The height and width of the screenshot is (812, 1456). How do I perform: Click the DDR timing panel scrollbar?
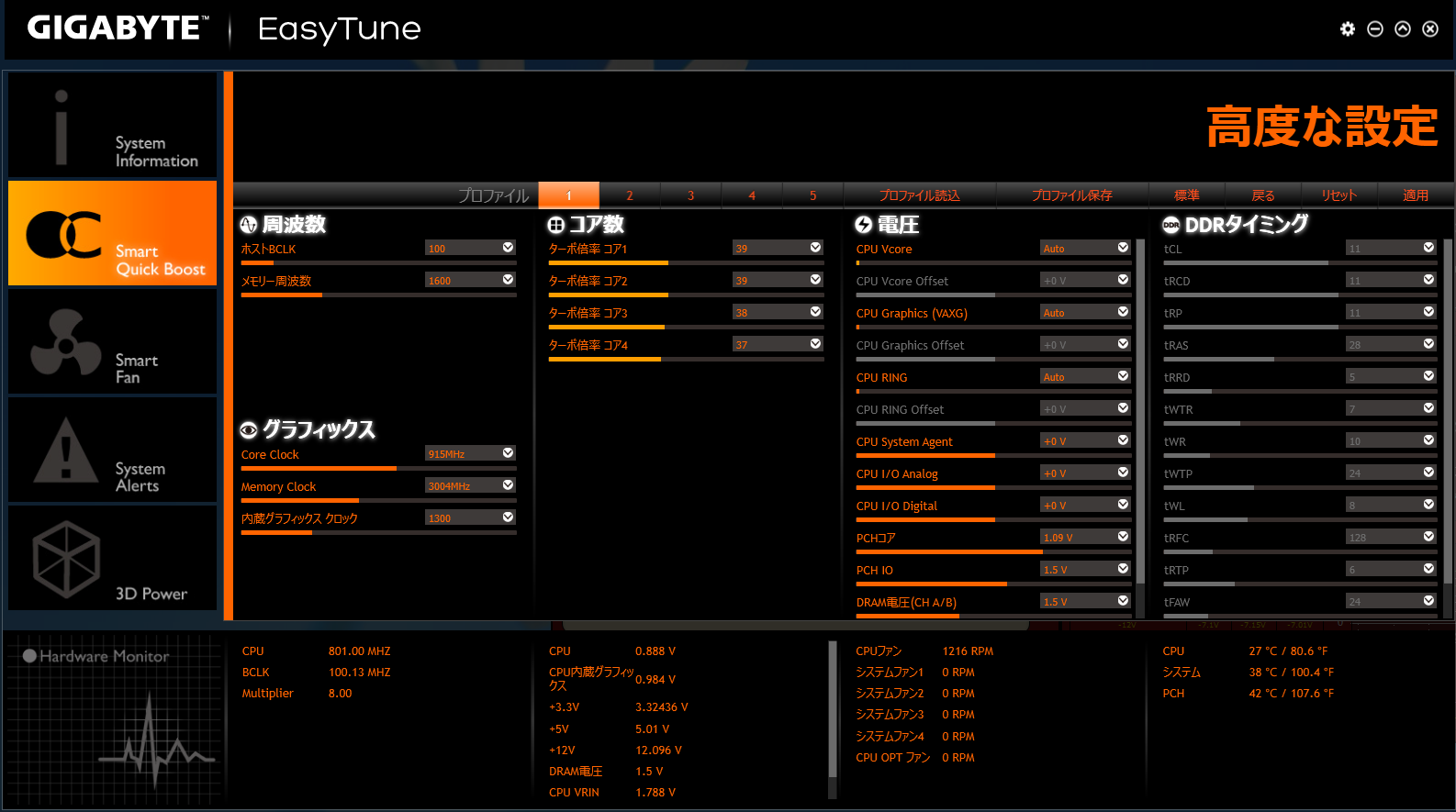pos(1449,411)
